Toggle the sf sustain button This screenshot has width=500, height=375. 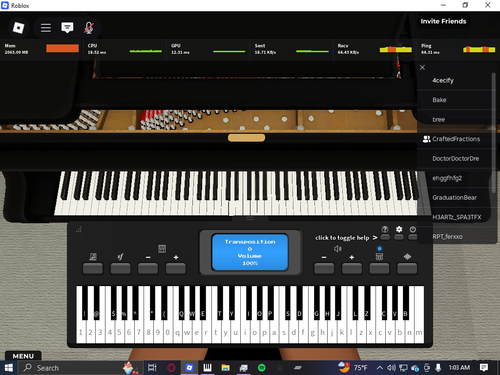120,268
